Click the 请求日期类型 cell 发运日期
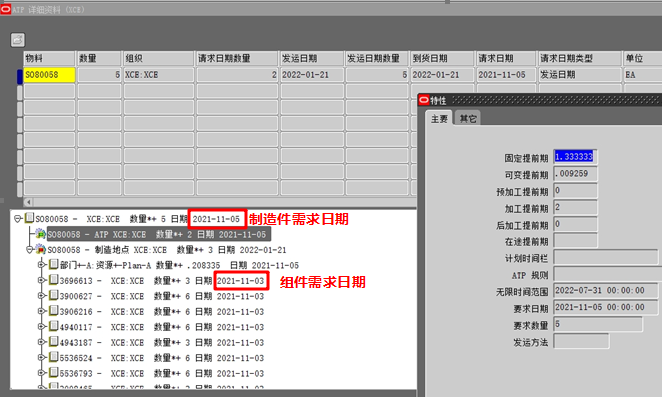Viewport: 662px width, 397px height. (580, 75)
